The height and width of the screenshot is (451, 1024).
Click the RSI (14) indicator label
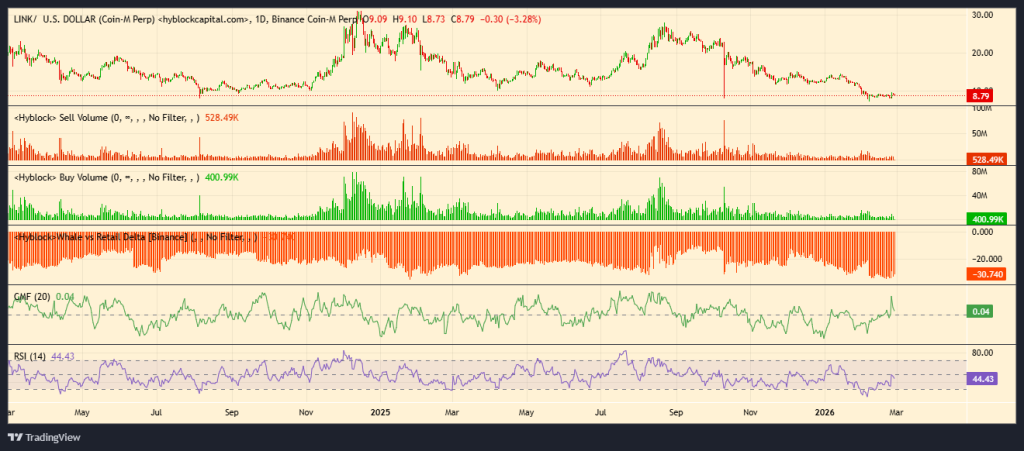click(x=28, y=357)
